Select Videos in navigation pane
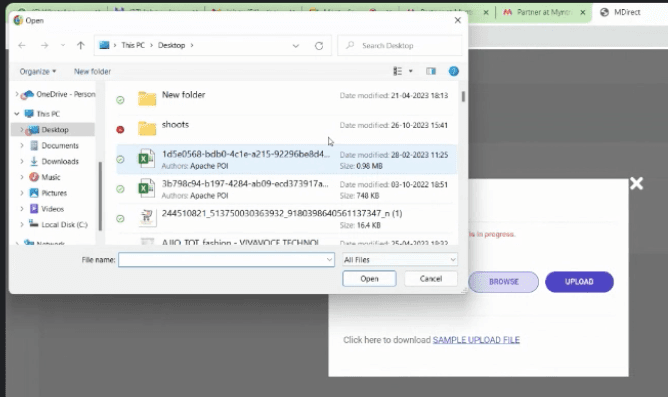Screen dimensions: 668x397 [52, 209]
